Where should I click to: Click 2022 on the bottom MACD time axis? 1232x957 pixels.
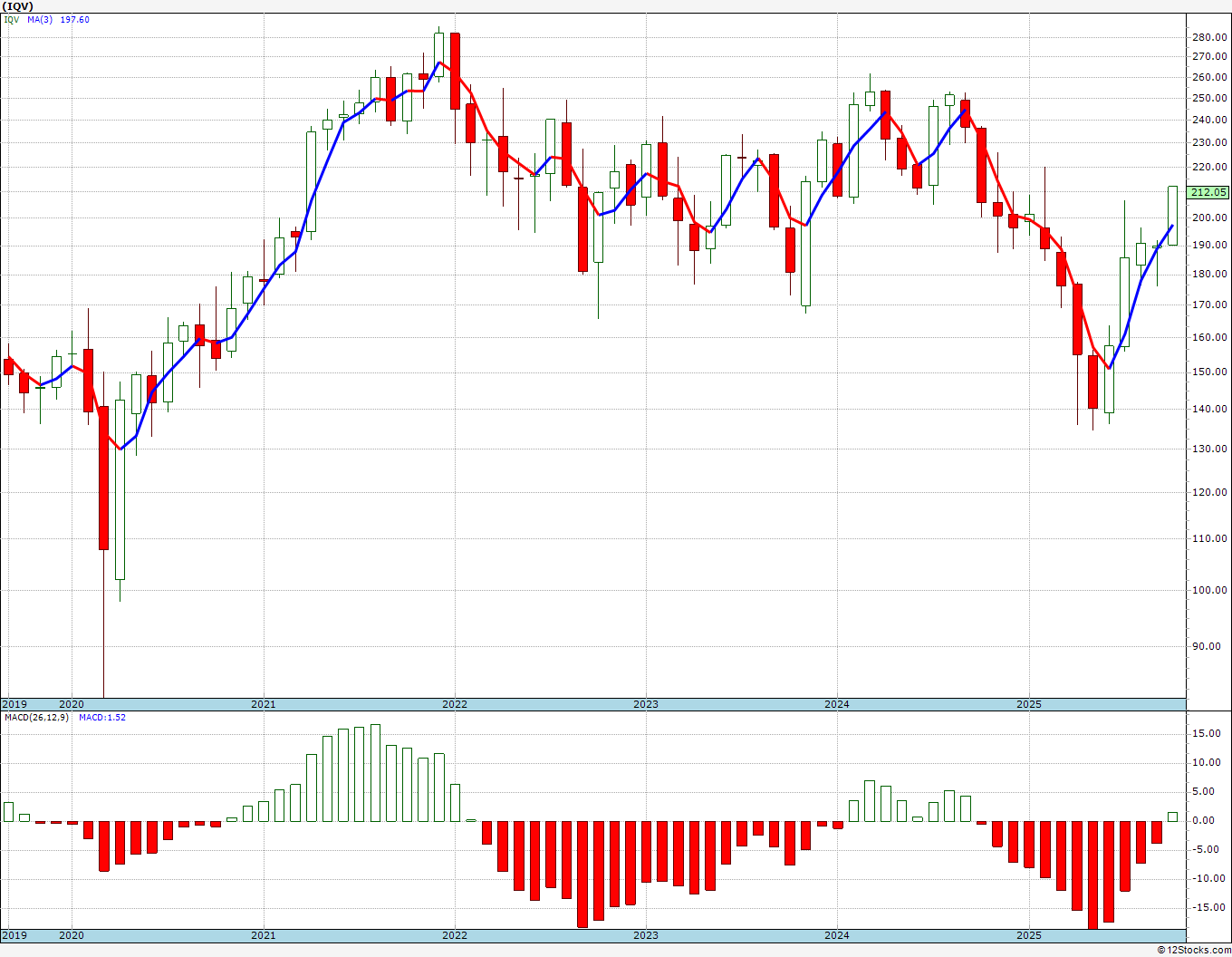click(x=454, y=935)
